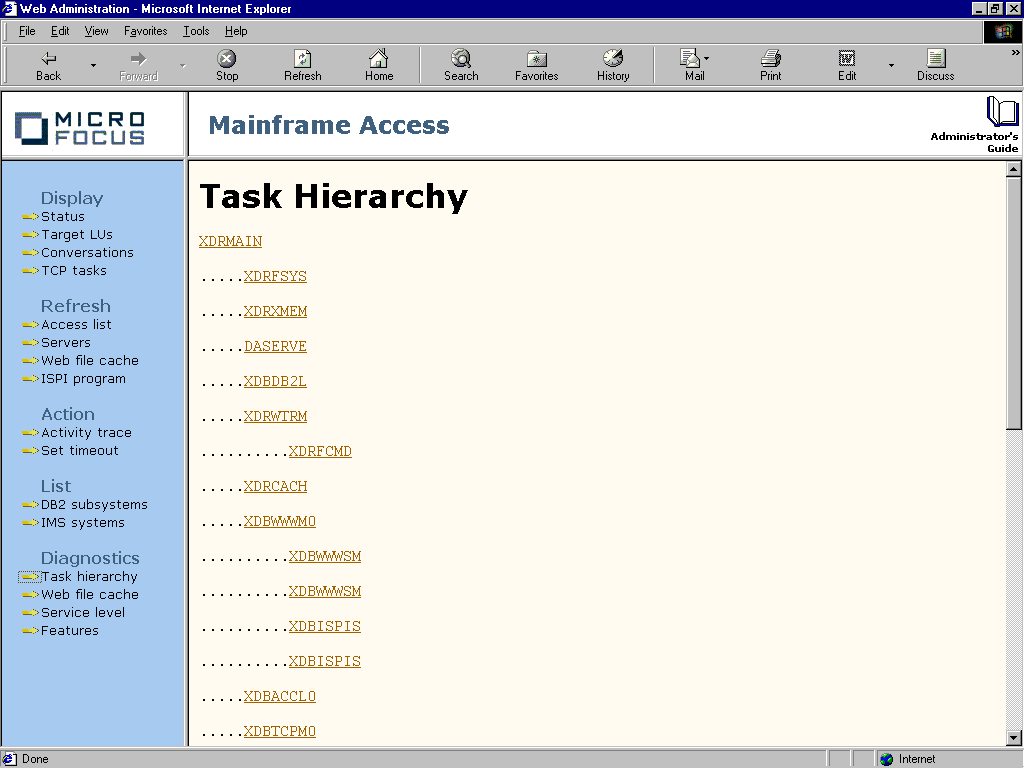This screenshot has width=1024, height=768.
Task: Click the vertical scrollbar down arrow
Action: tap(1012, 738)
